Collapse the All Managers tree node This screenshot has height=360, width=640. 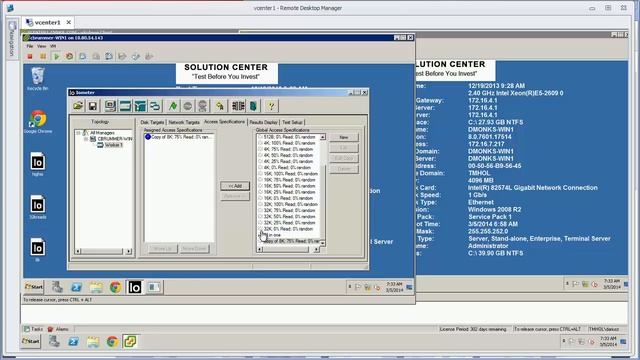[x=78, y=133]
